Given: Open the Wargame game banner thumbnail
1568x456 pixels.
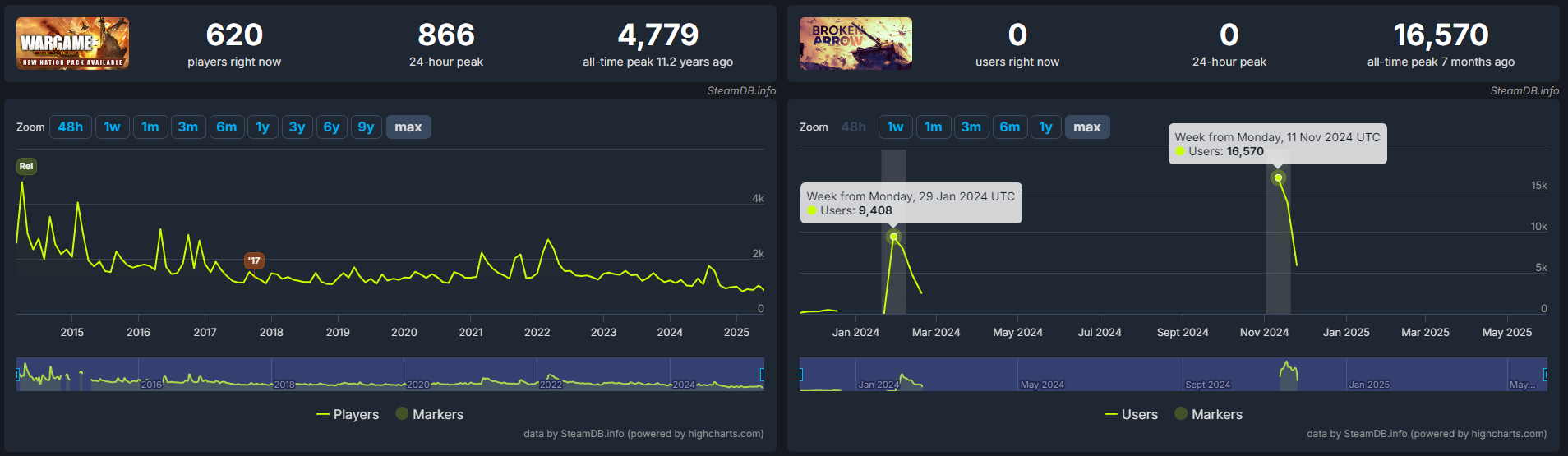Looking at the screenshot, I should tap(72, 44).
